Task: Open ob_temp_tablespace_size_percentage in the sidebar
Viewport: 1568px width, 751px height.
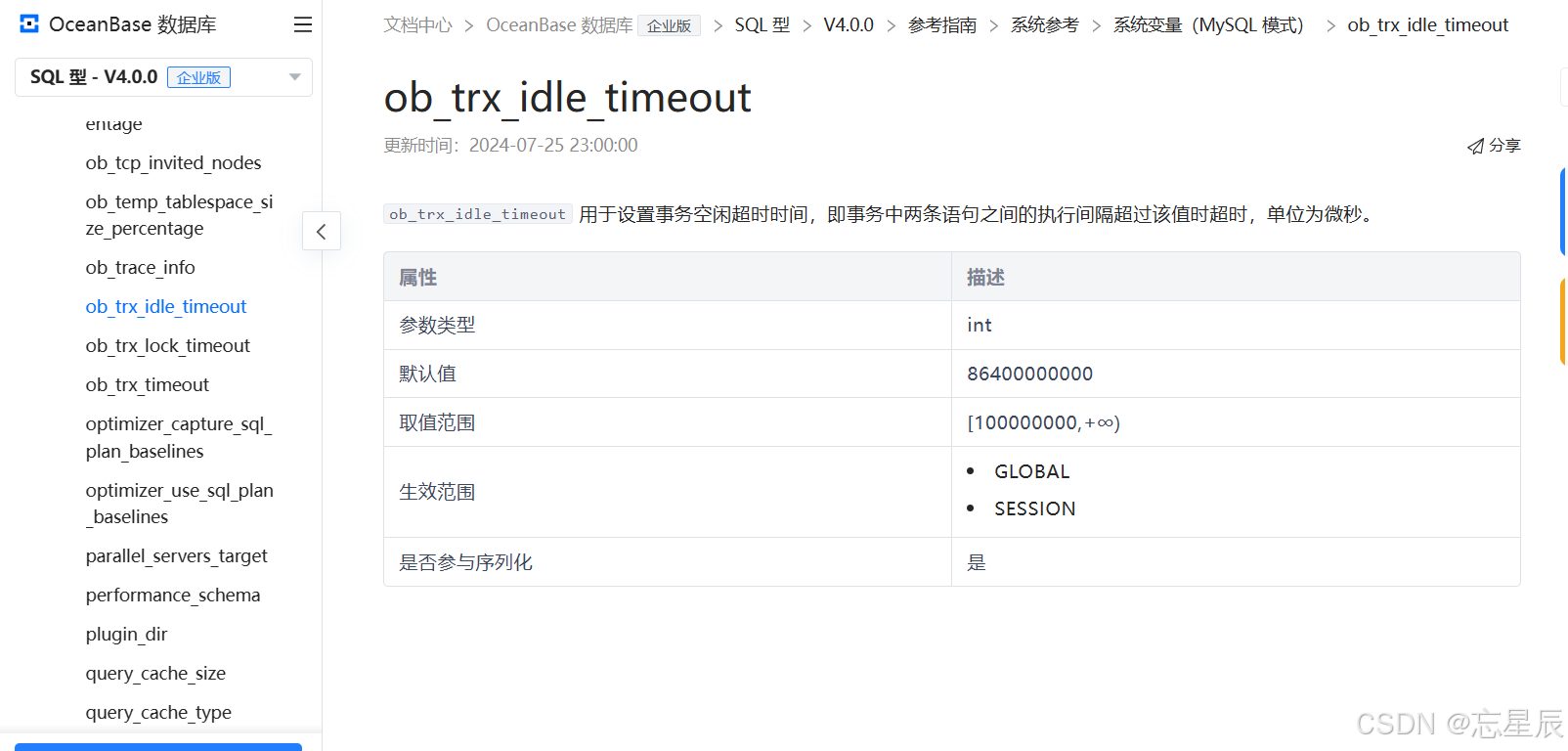Action: point(179,215)
